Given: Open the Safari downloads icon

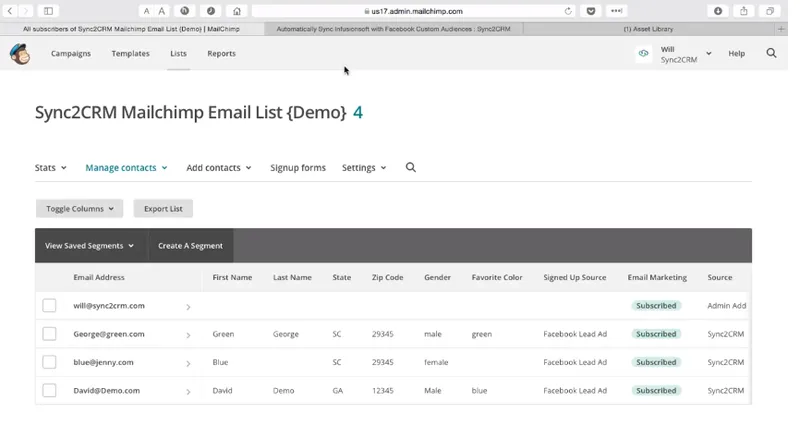Looking at the screenshot, I should [x=718, y=11].
